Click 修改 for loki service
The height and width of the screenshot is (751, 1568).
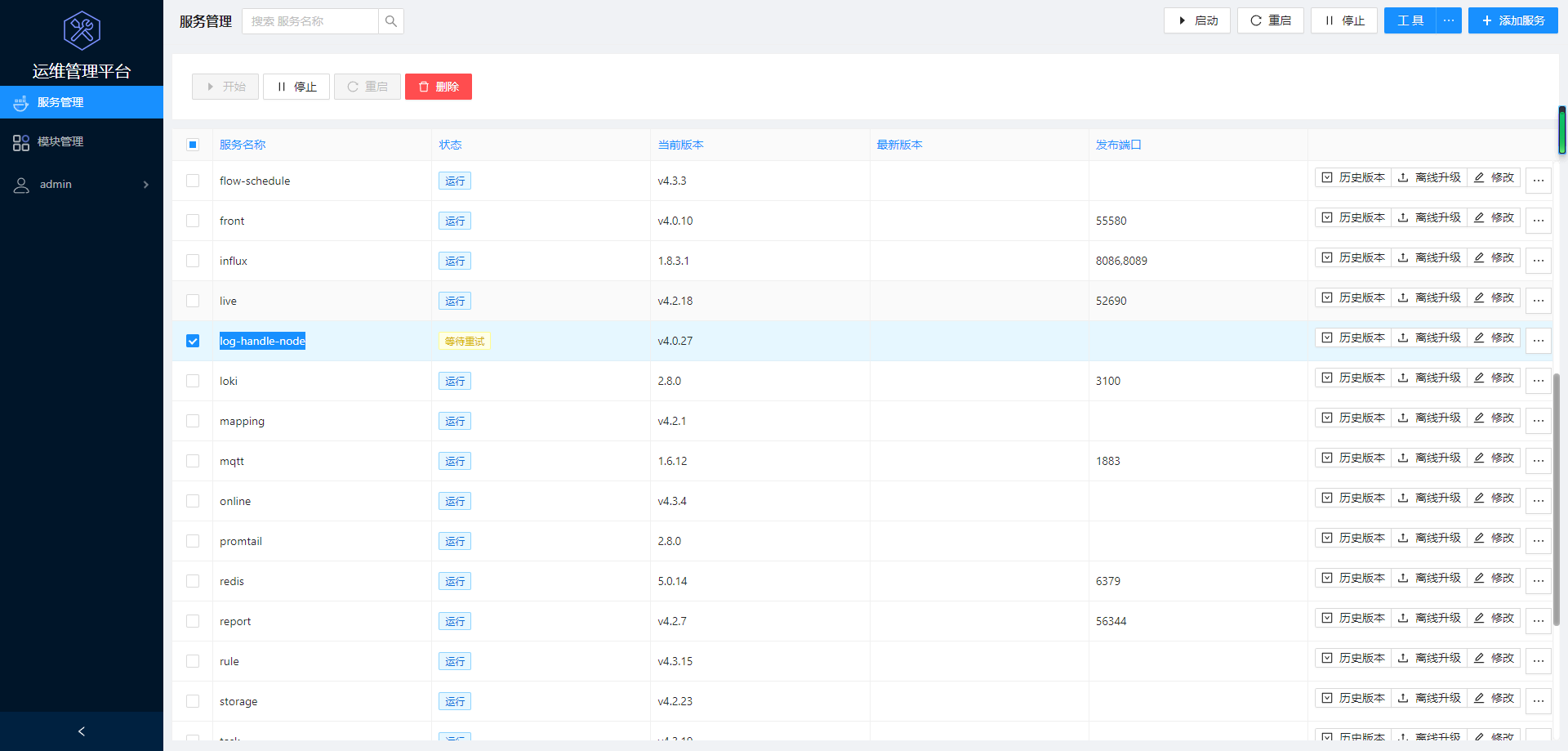tap(1494, 378)
